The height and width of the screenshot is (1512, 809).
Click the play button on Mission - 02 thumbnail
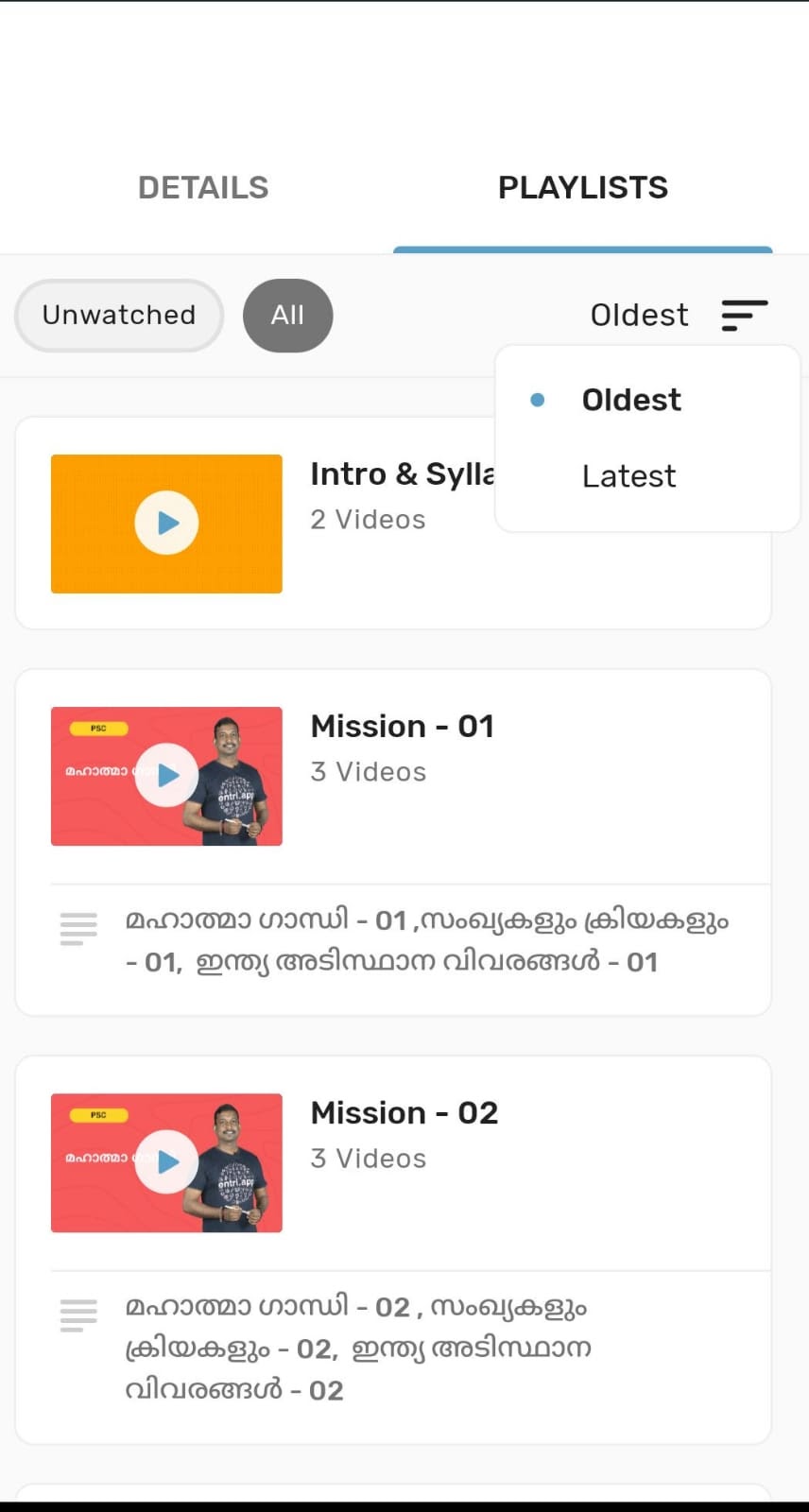pyautogui.click(x=167, y=1161)
